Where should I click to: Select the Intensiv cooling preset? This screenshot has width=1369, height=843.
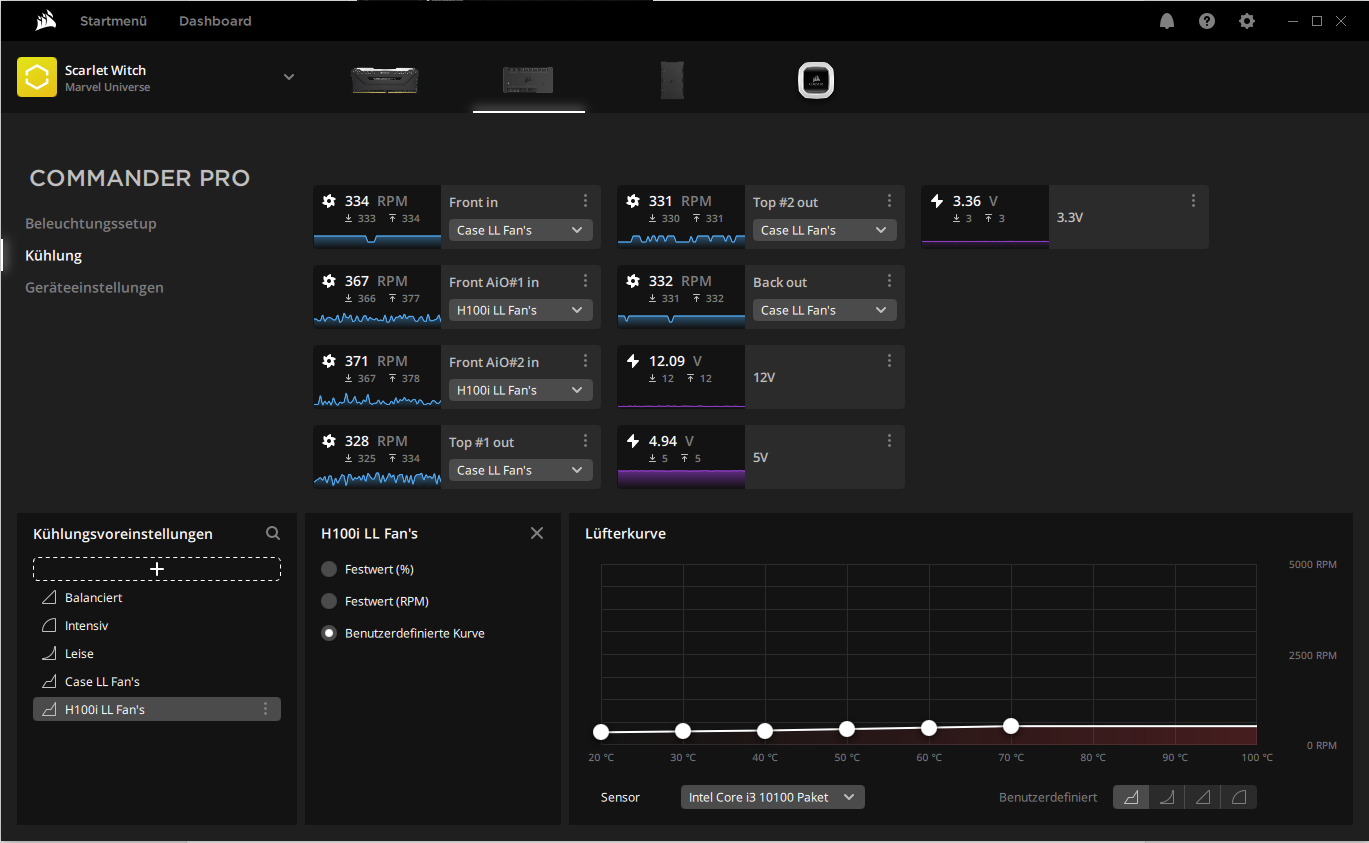157,625
